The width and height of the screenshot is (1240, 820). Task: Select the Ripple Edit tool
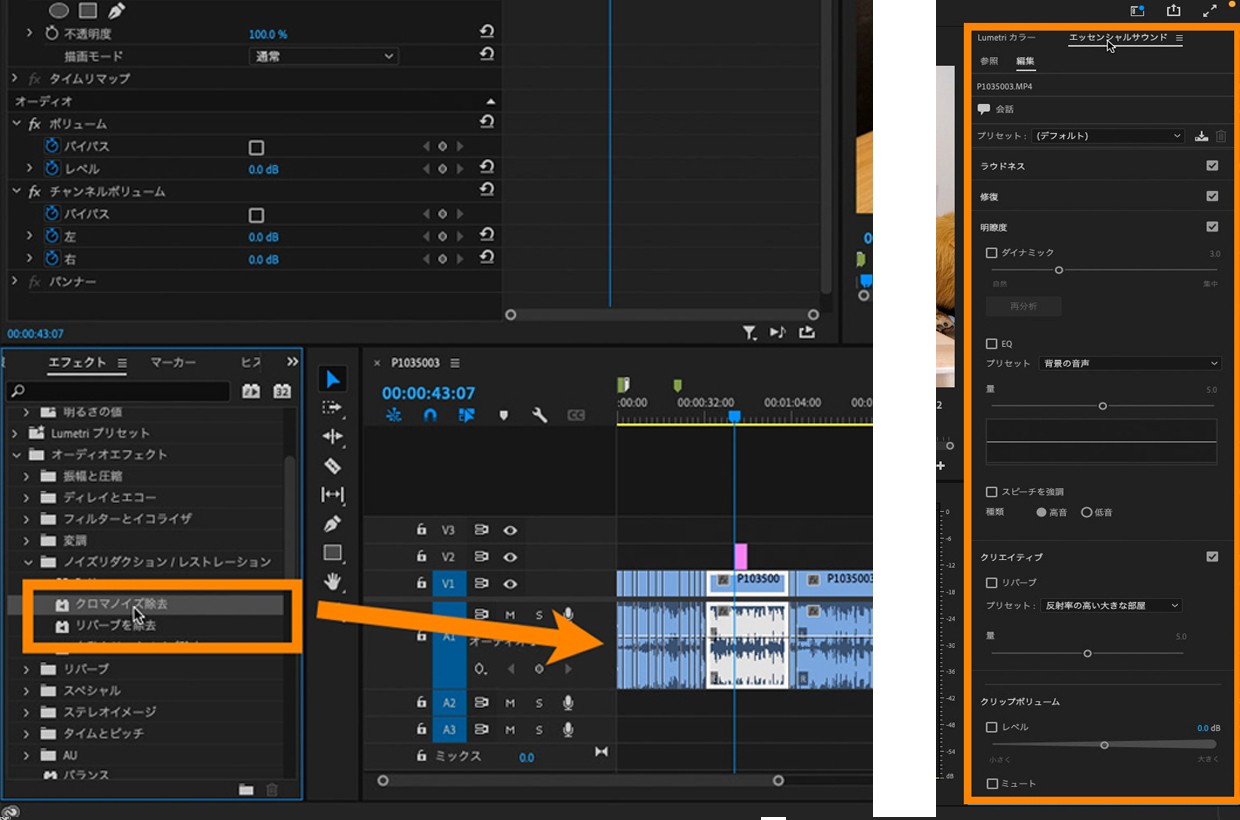pyautogui.click(x=333, y=437)
